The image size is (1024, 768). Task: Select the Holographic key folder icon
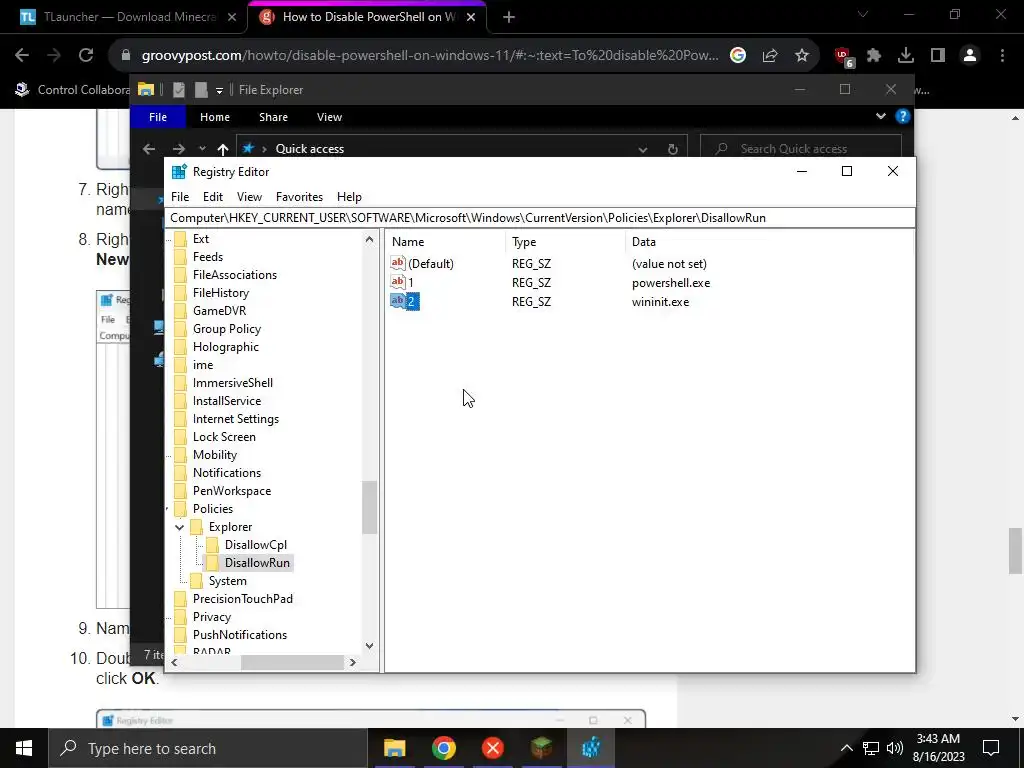tap(180, 347)
